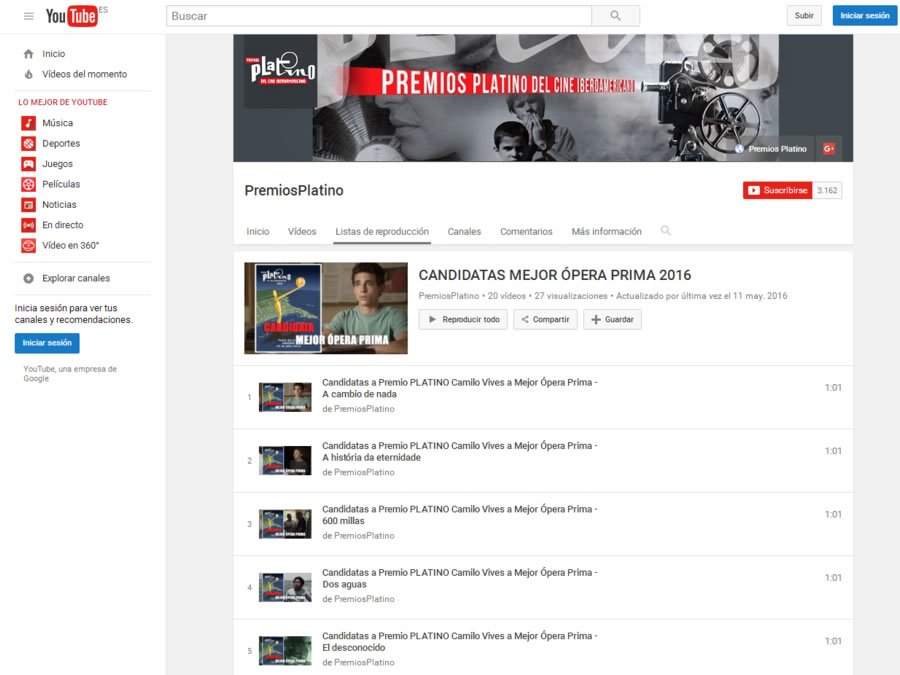Screen dimensions: 900x675
Task: Open Vídeos del momento link
Action: tap(84, 74)
